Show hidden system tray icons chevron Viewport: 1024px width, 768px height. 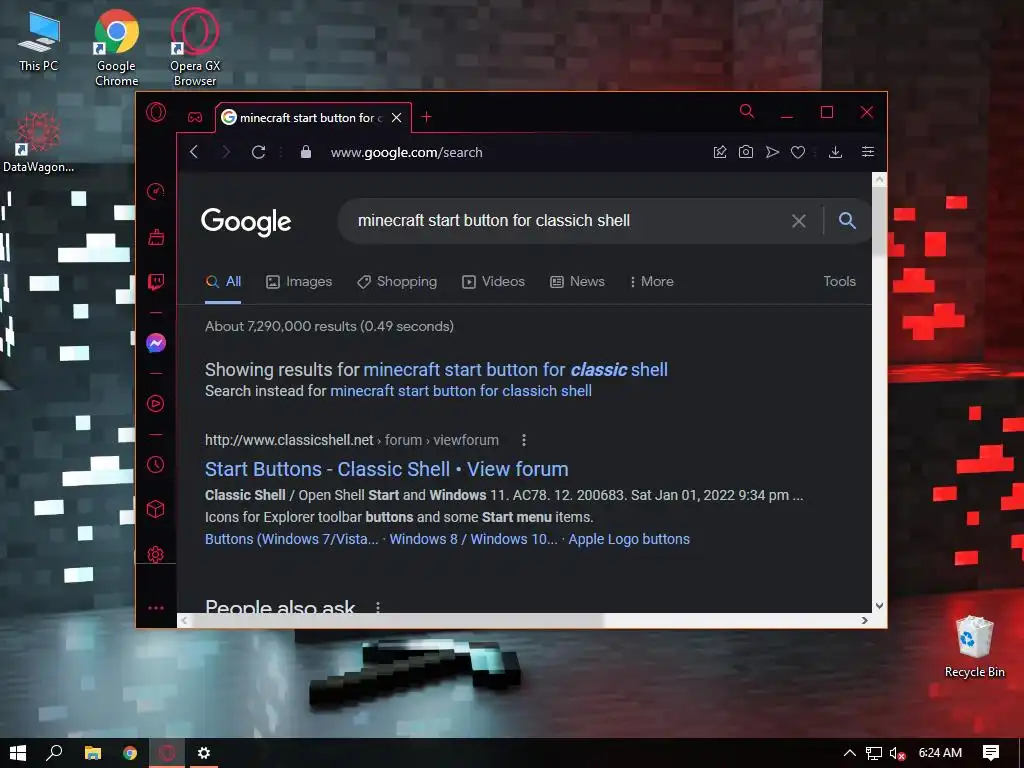(850, 753)
